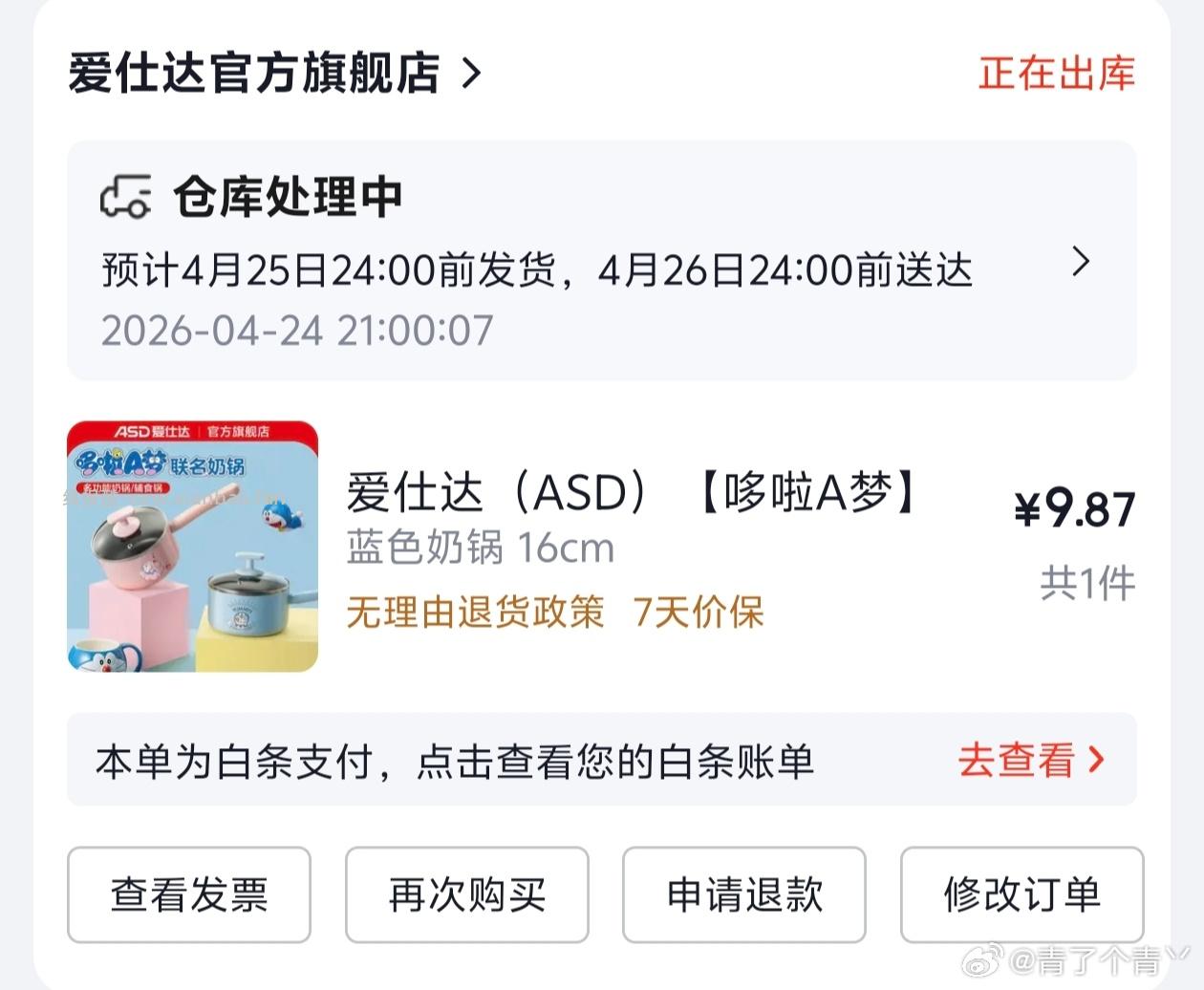View the 7天价保 price protection tag

(x=699, y=612)
